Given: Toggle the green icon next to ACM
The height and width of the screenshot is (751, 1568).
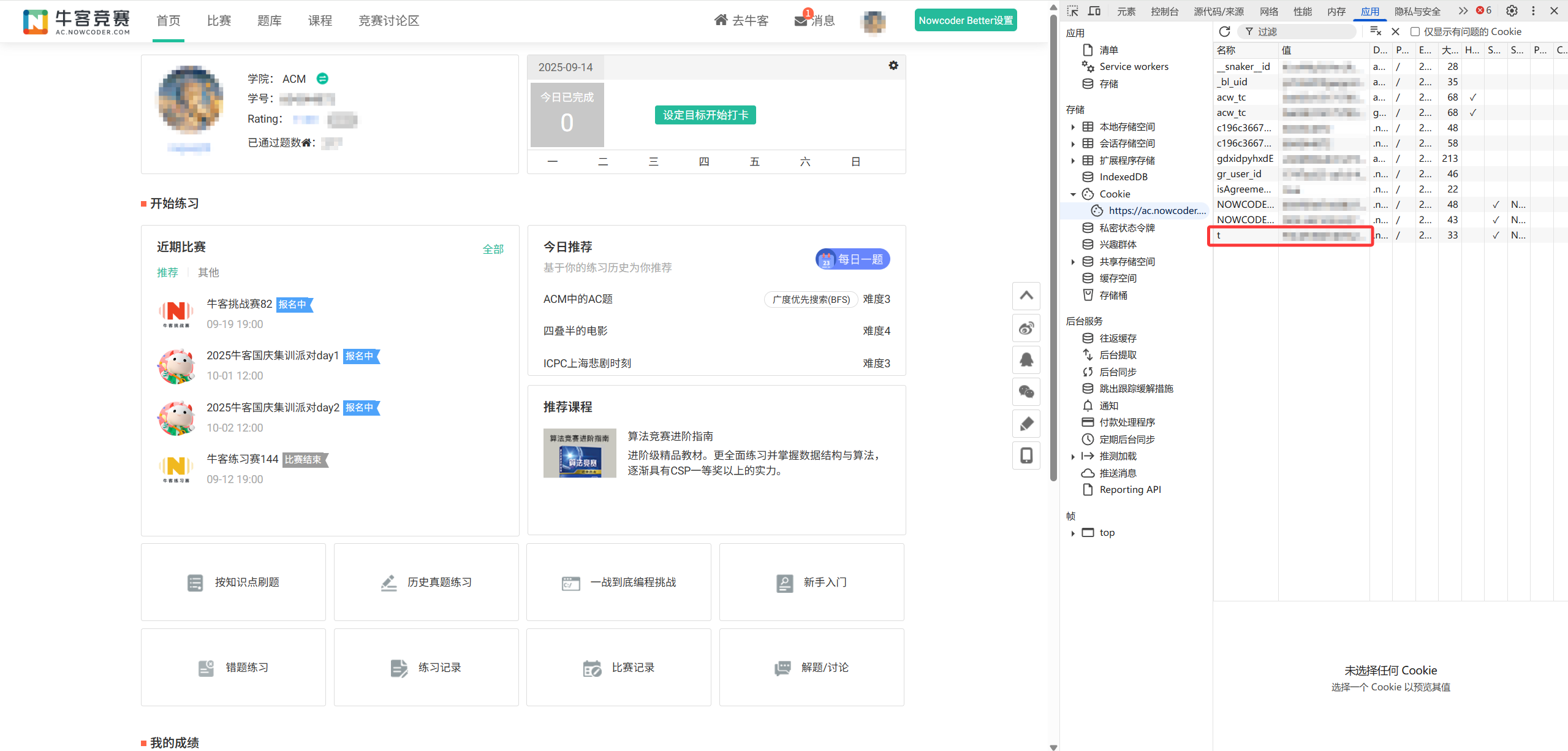Looking at the screenshot, I should click(x=322, y=78).
